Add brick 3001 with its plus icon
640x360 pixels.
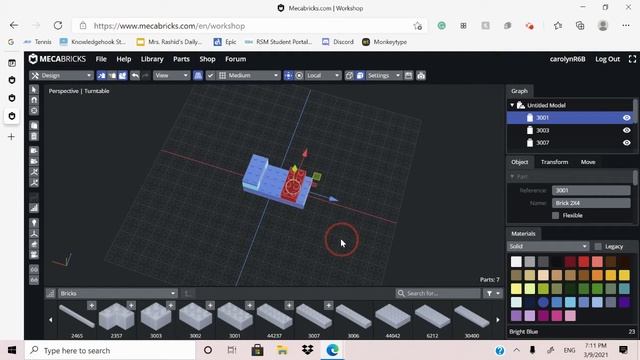249,305
